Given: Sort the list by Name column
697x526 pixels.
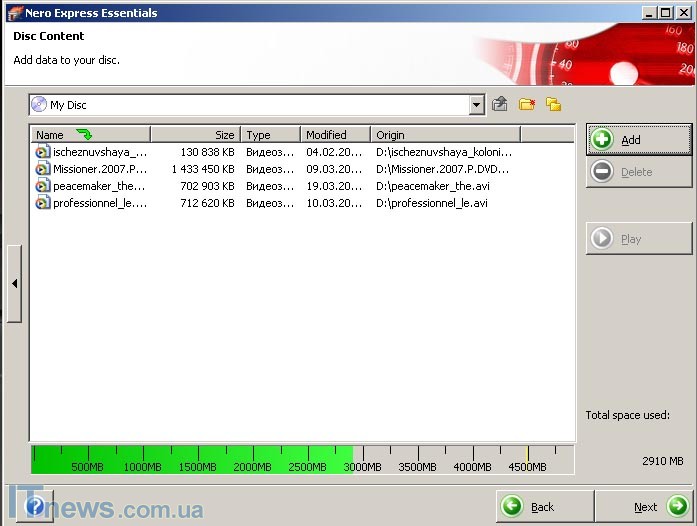Looking at the screenshot, I should [90, 135].
